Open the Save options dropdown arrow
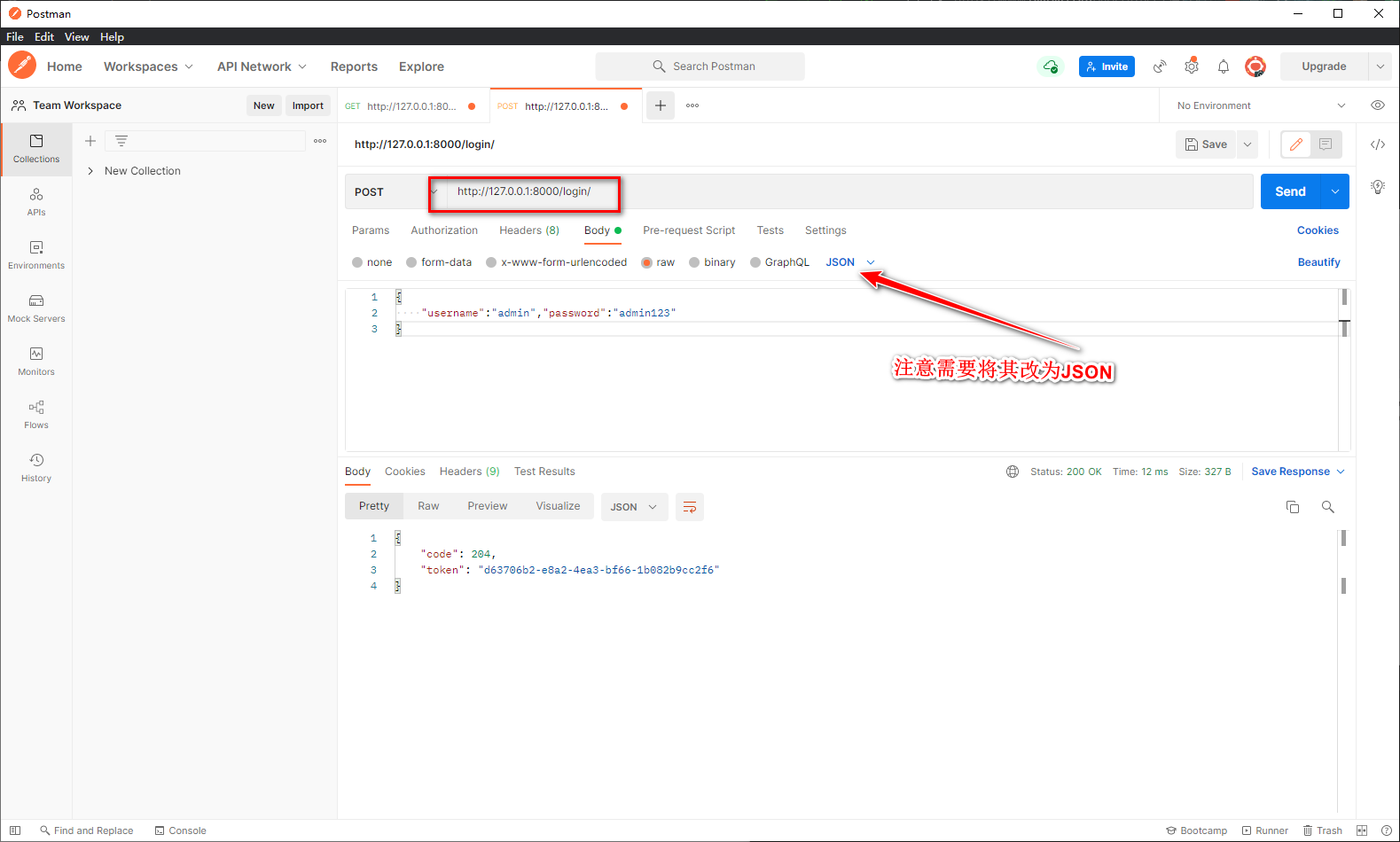This screenshot has height=842, width=1400. coord(1247,144)
